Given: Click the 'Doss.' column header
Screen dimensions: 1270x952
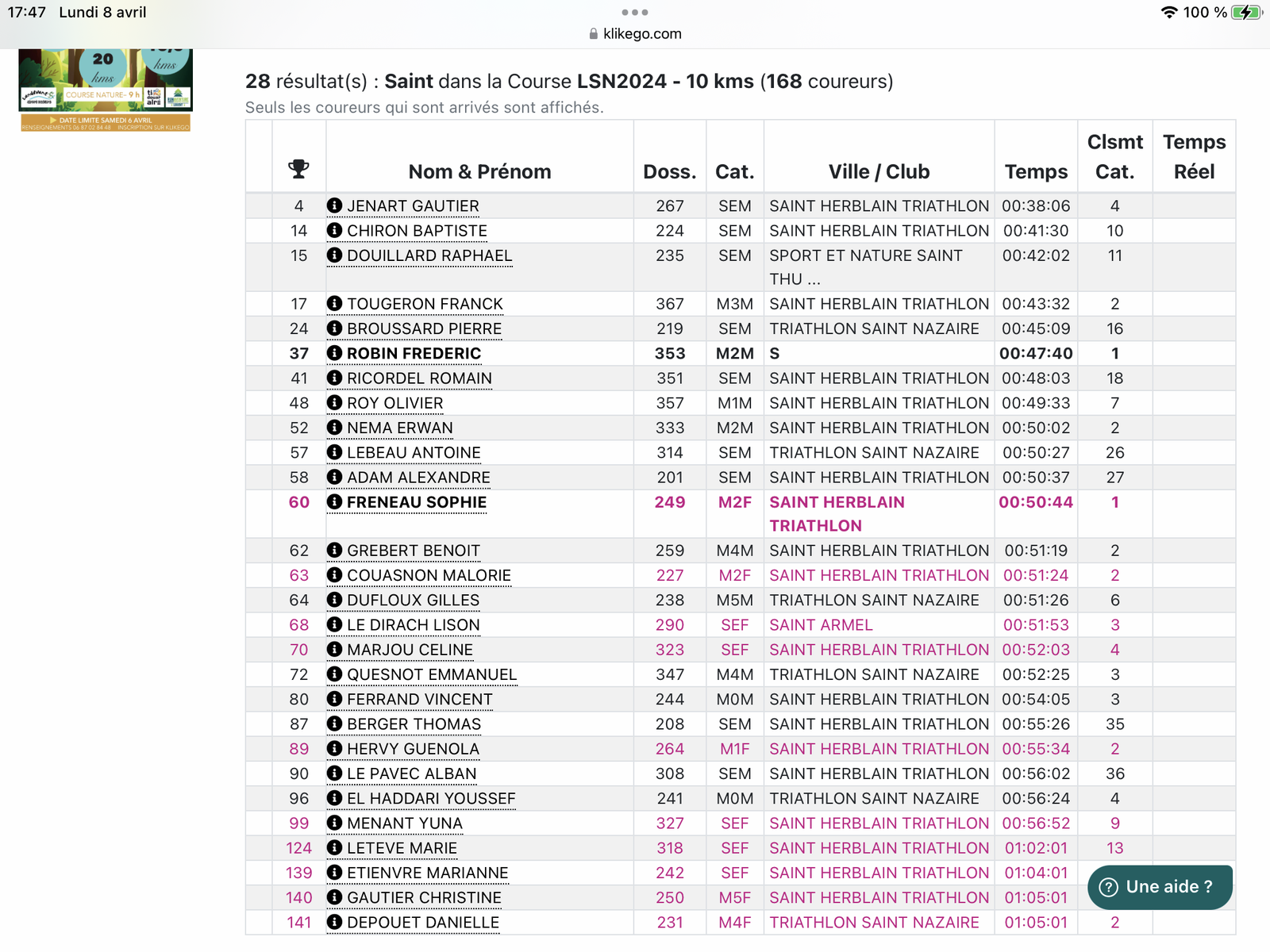Looking at the screenshot, I should [x=669, y=172].
